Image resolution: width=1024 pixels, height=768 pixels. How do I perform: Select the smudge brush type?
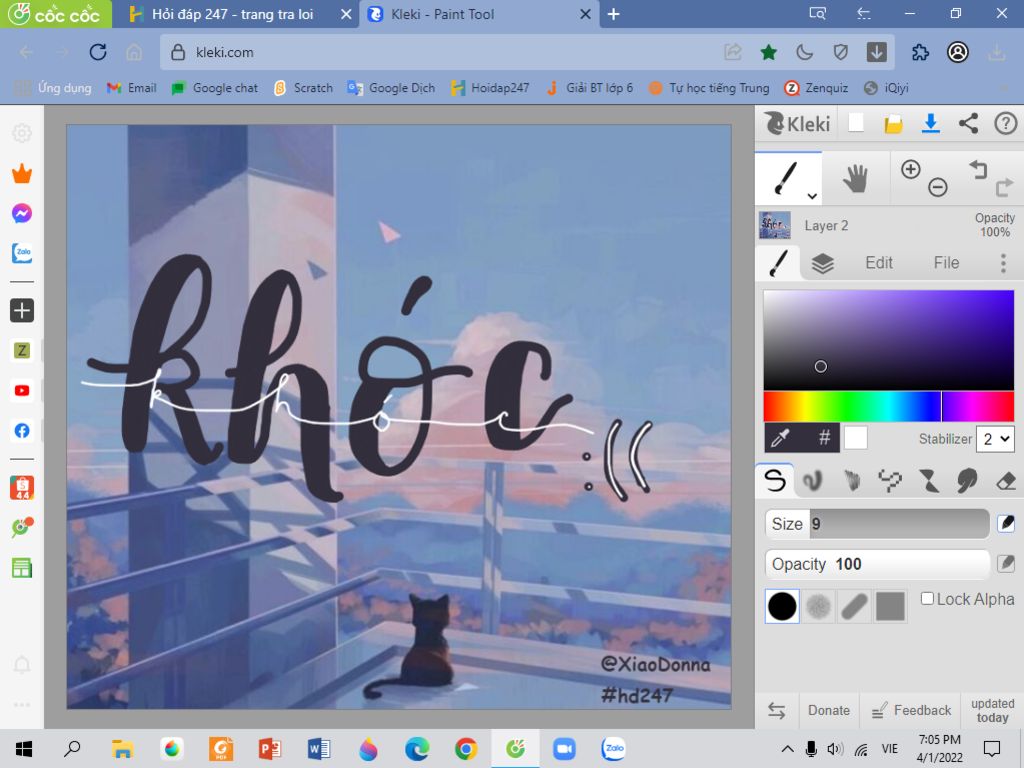pyautogui.click(x=967, y=481)
